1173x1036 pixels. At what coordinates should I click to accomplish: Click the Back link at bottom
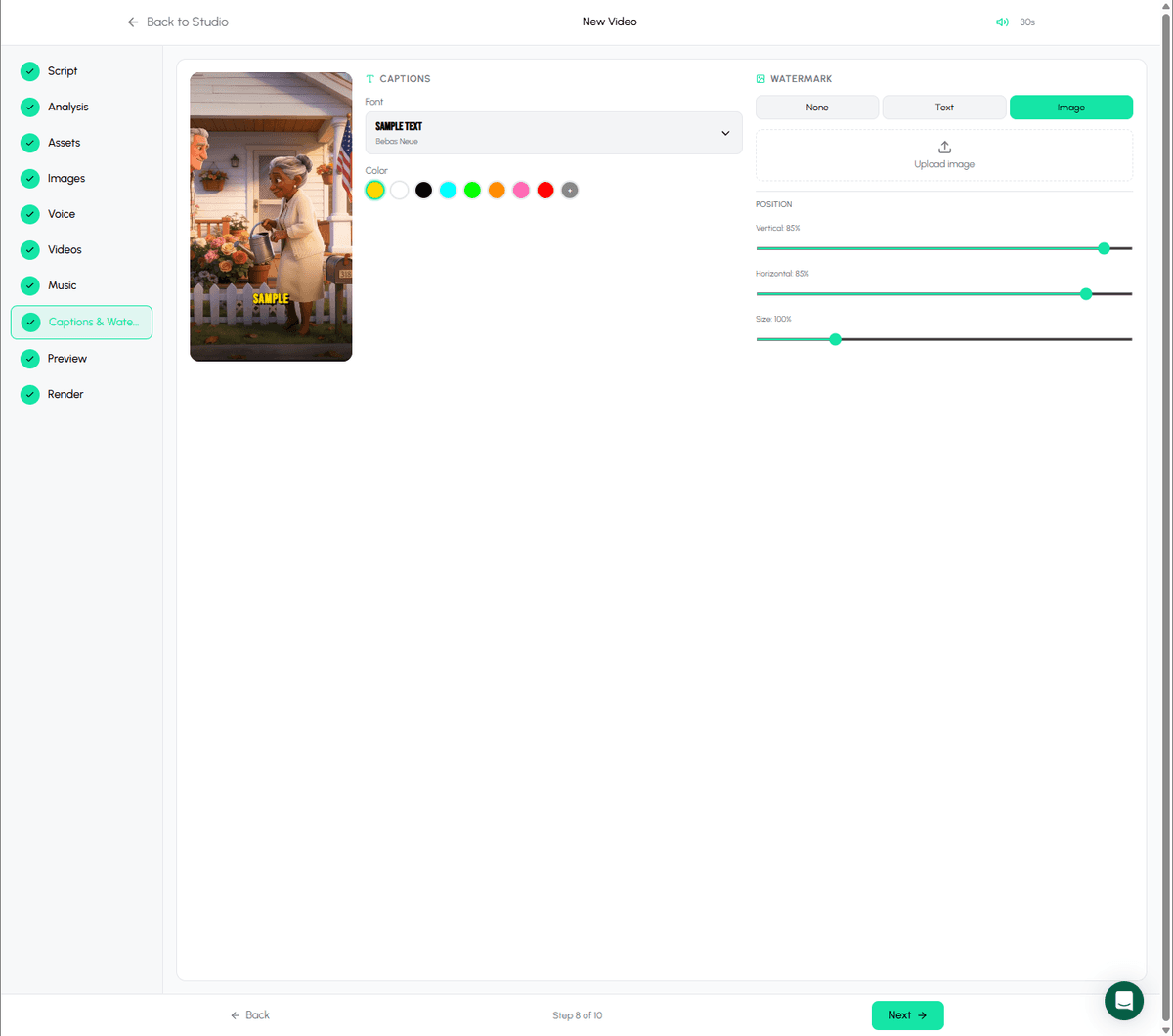(x=250, y=1015)
